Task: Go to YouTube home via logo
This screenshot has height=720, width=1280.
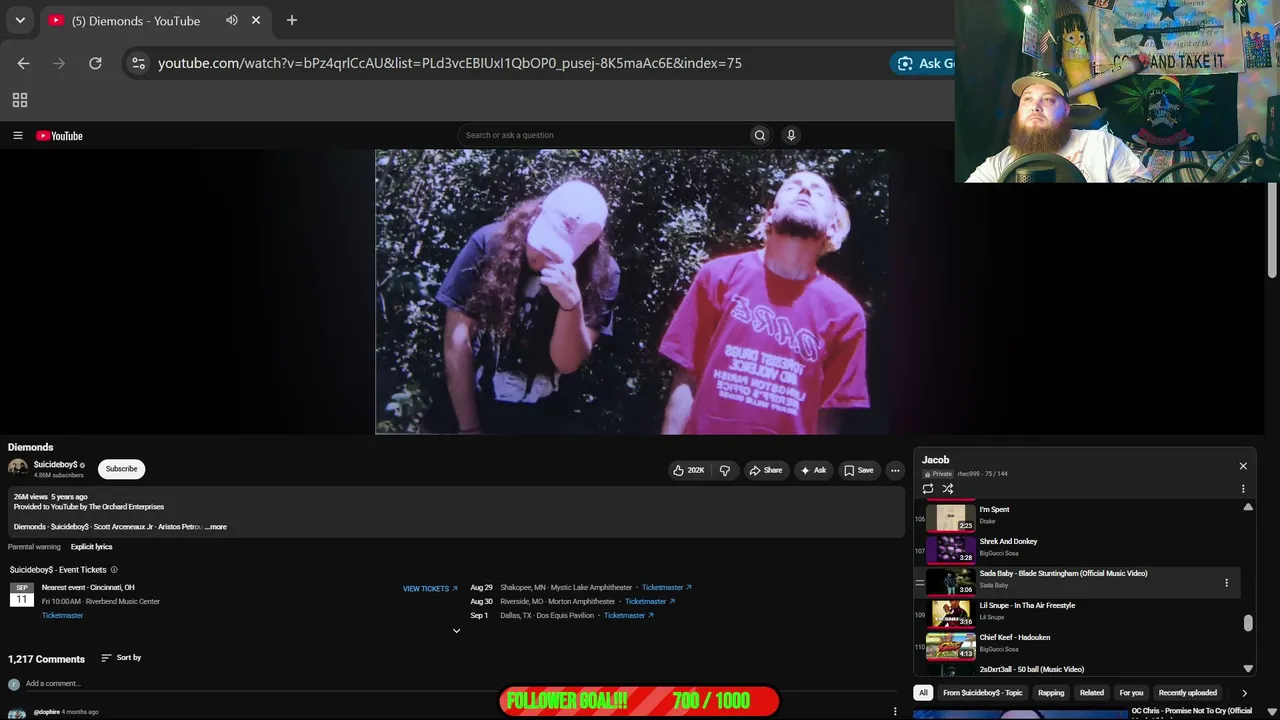Action: [60, 136]
